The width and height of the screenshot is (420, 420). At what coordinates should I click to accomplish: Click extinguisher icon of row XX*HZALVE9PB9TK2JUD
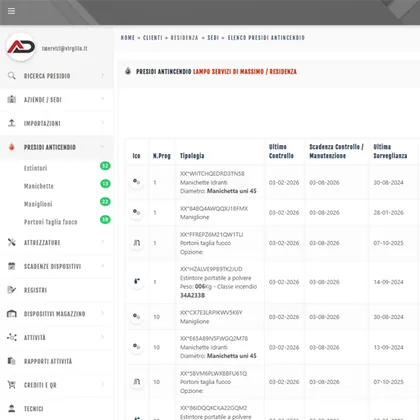coord(136,282)
